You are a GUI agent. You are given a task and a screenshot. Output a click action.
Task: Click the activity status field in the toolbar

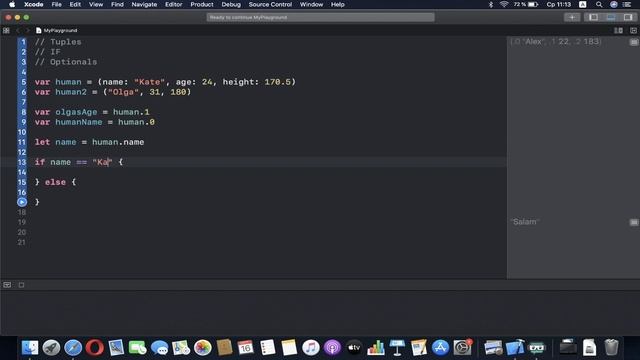pyautogui.click(x=320, y=17)
